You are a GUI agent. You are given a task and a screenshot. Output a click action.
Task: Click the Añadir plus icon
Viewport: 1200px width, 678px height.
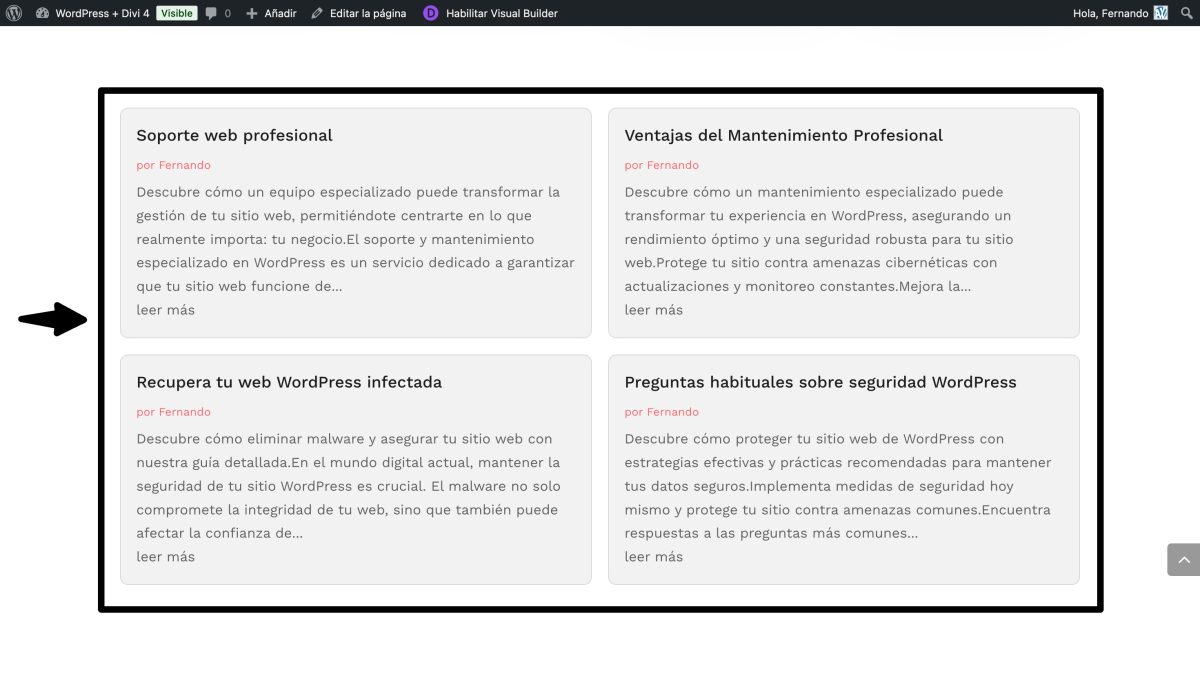tap(250, 13)
